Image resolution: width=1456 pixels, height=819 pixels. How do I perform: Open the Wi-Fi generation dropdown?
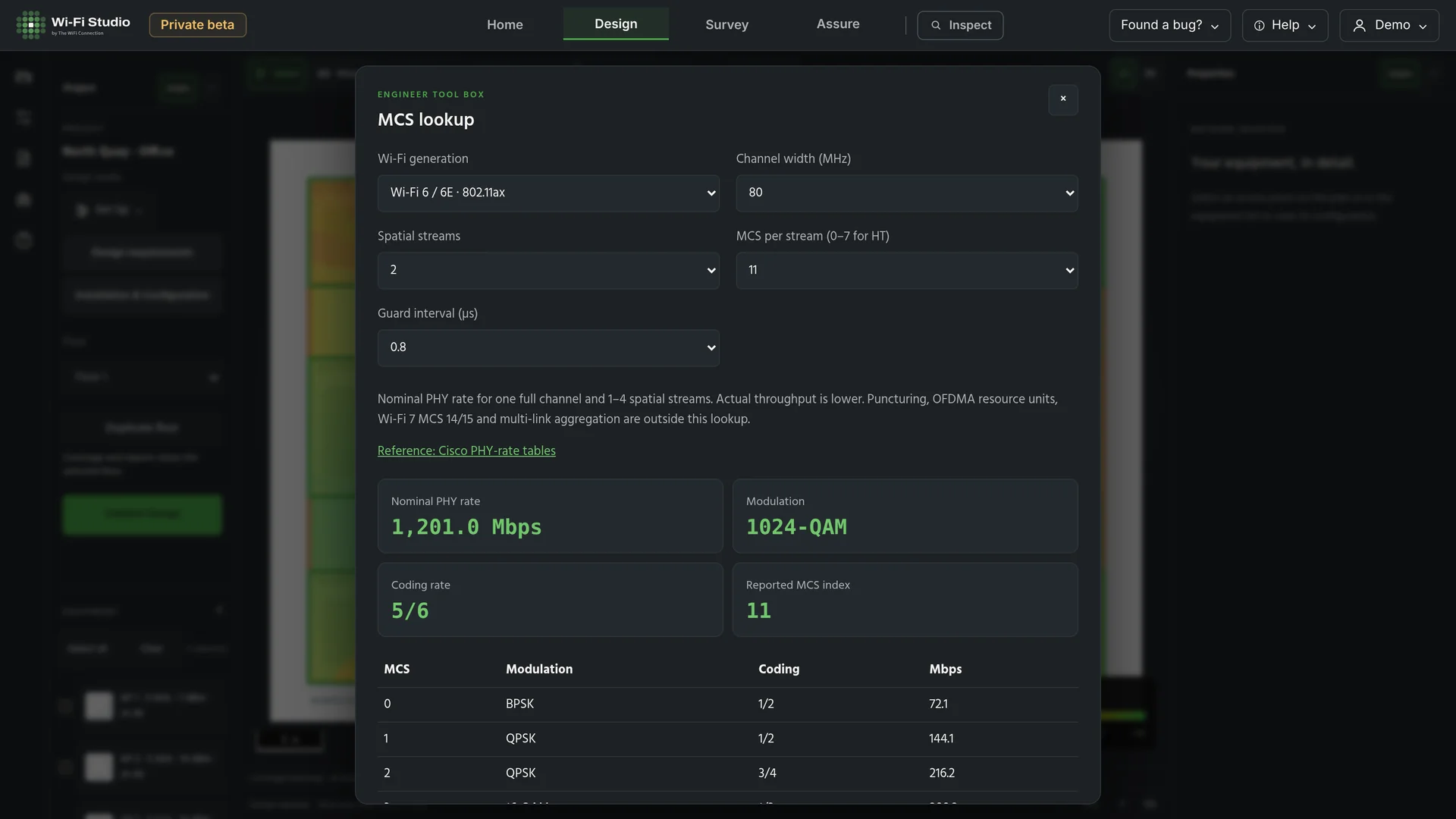tap(548, 193)
